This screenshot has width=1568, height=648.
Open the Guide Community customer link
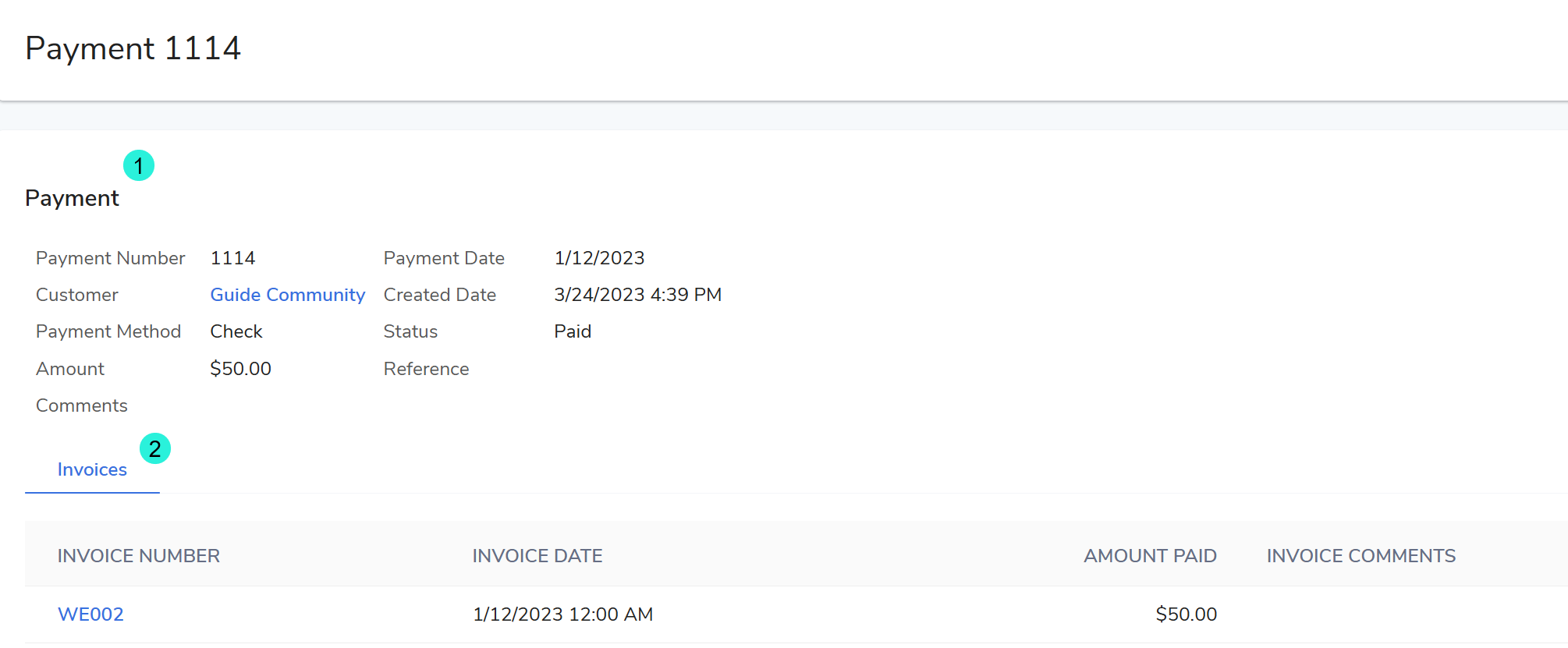(x=288, y=295)
